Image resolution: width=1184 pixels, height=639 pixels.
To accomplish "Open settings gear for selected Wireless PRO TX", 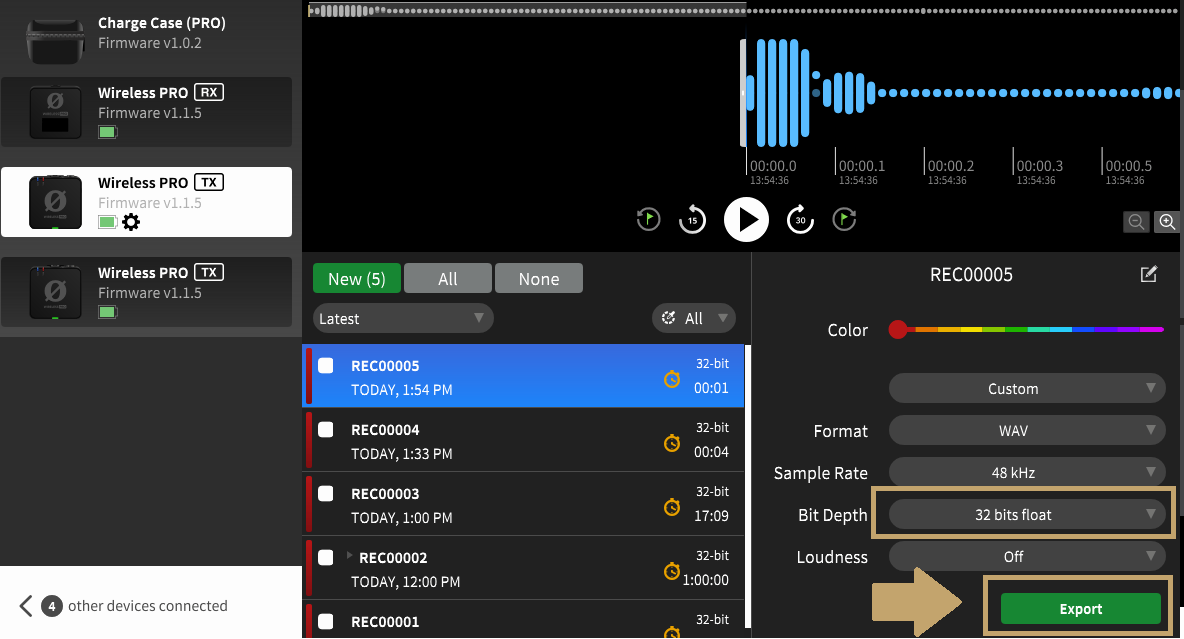I will click(131, 222).
